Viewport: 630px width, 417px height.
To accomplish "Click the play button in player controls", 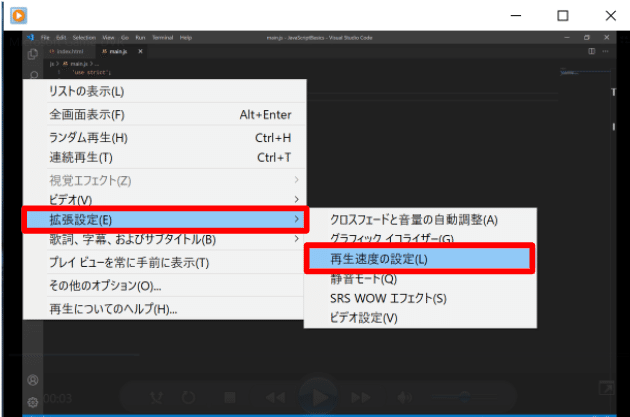I will (x=318, y=397).
